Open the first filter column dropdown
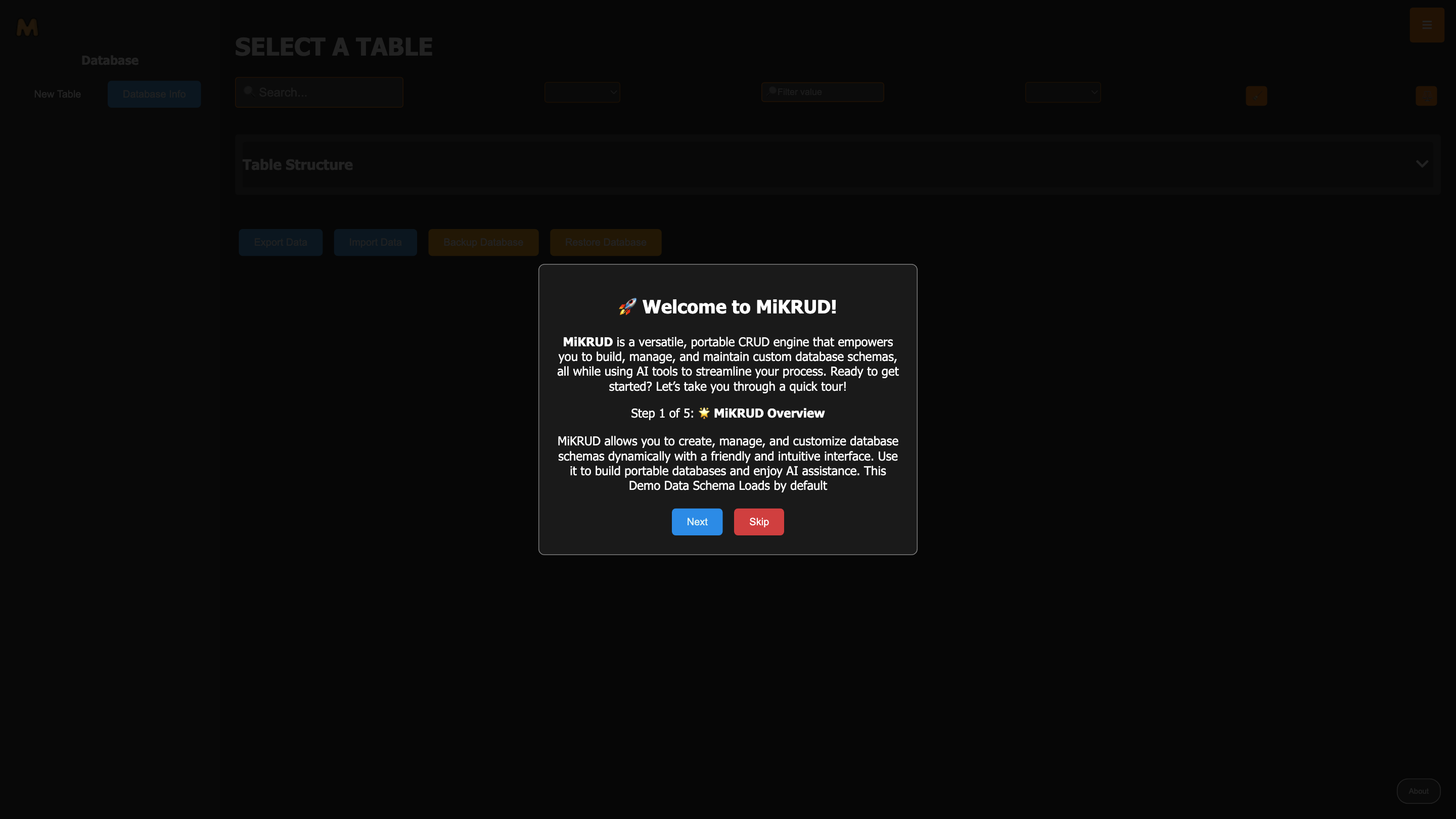Viewport: 1456px width, 819px height. coord(582,92)
